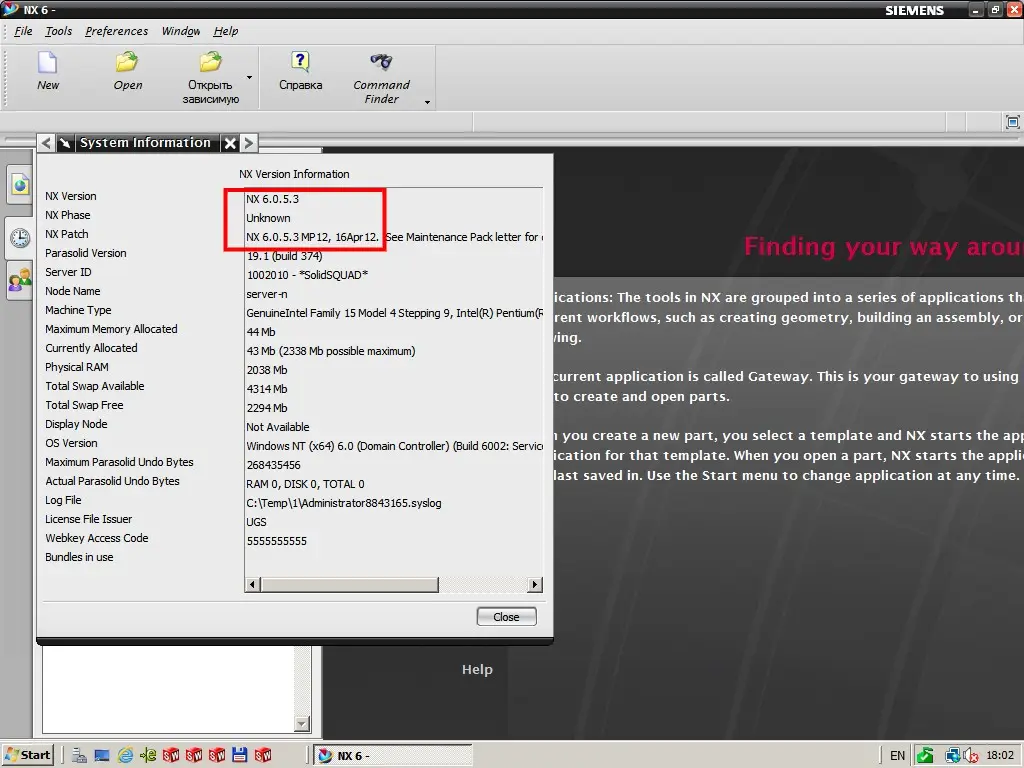This screenshot has height=768, width=1024.
Task: Launch Command Finder binoculars icon
Action: [x=381, y=62]
